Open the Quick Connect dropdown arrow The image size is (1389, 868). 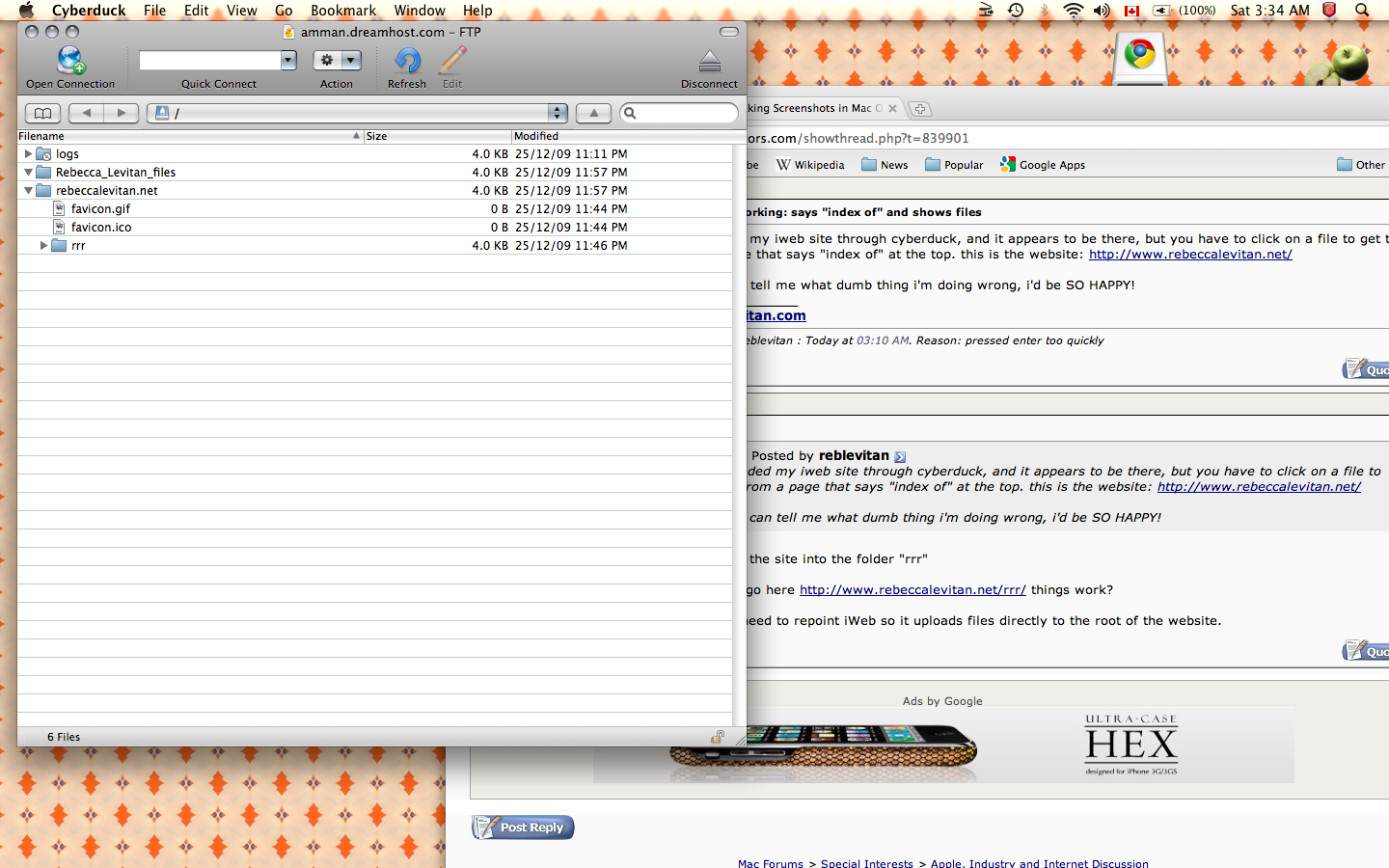pos(288,60)
